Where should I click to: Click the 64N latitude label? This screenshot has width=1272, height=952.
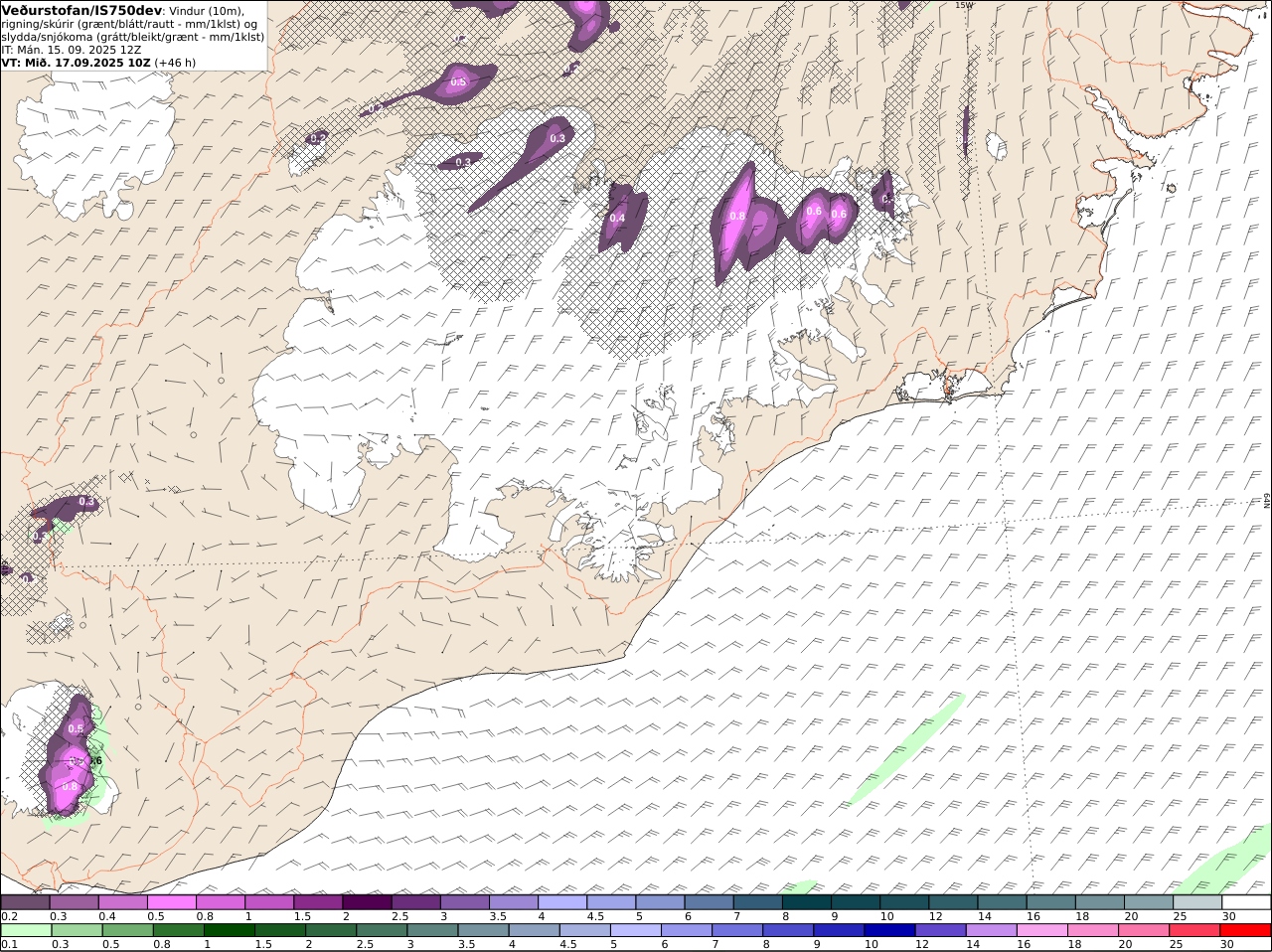tap(1267, 500)
